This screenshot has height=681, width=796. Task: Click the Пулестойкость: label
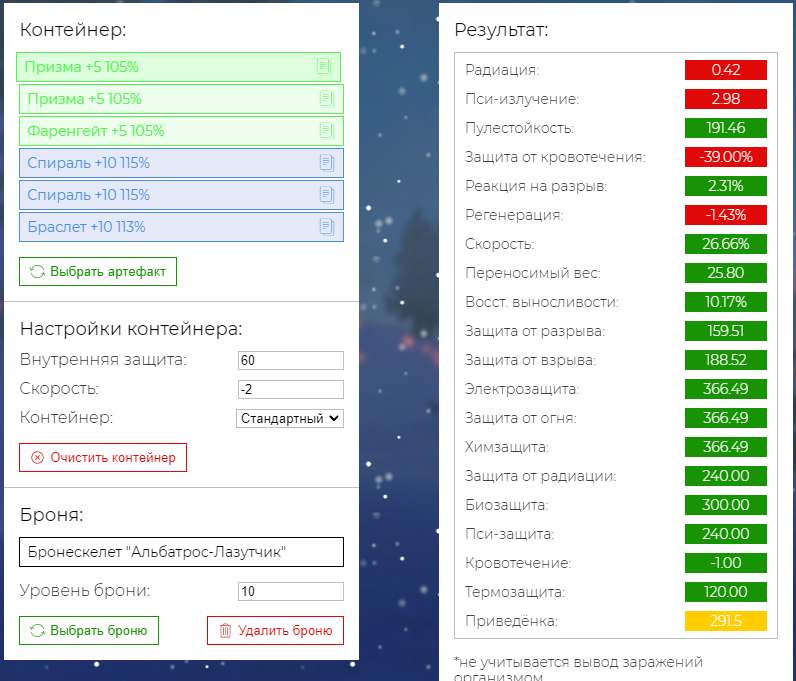[519, 128]
